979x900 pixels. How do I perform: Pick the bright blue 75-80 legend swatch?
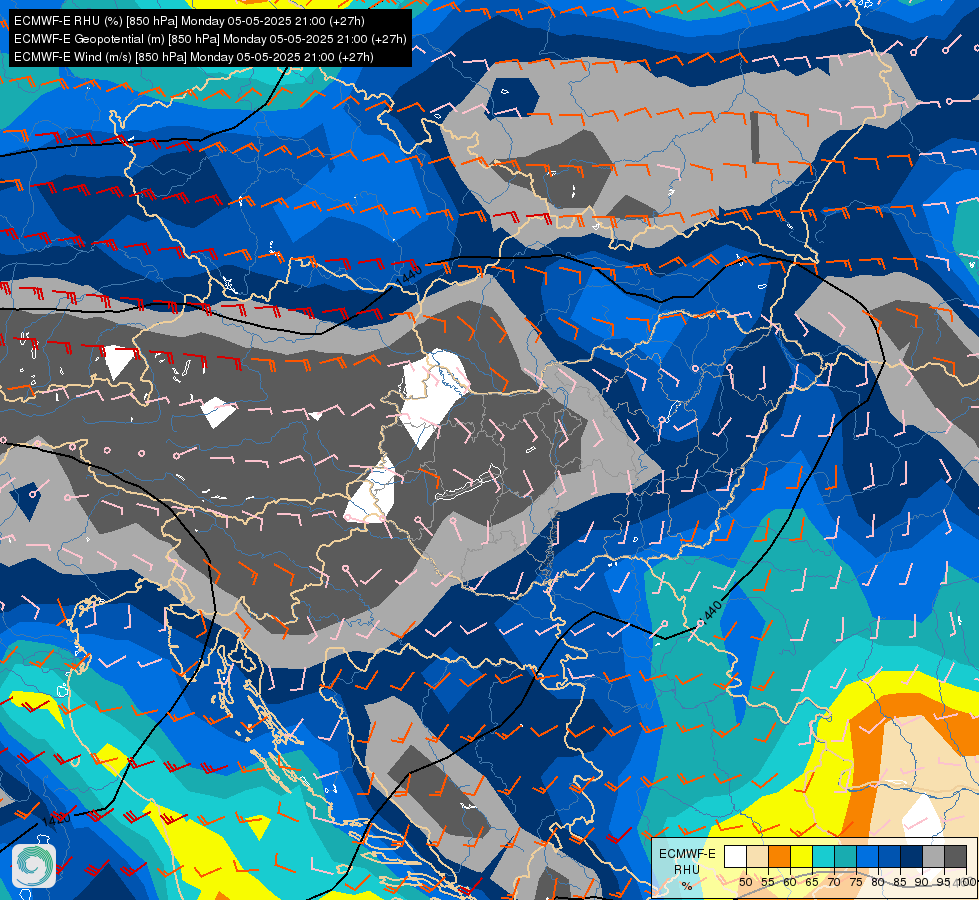pyautogui.click(x=868, y=856)
